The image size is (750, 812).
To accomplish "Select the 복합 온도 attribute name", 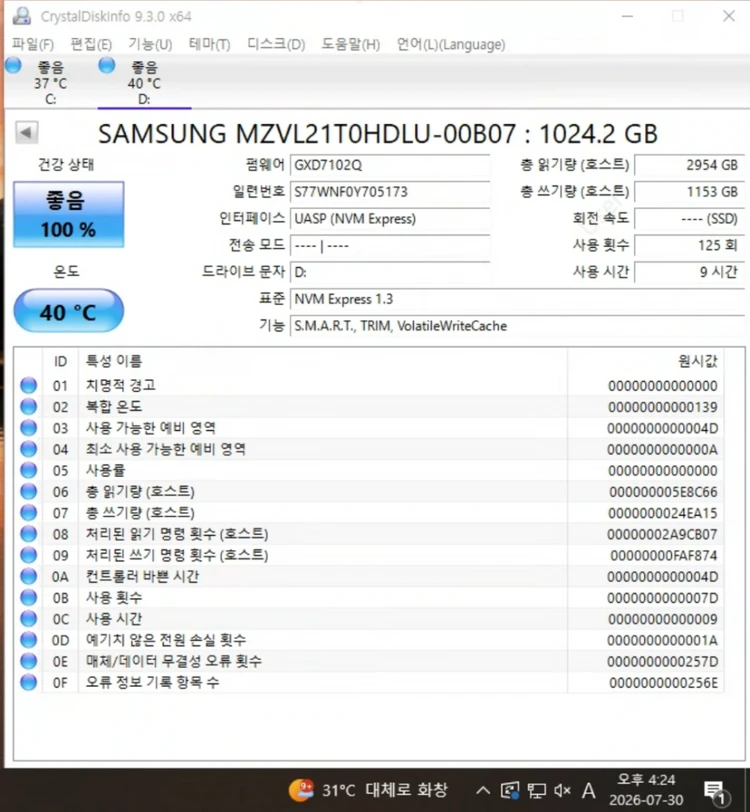I will click(113, 407).
